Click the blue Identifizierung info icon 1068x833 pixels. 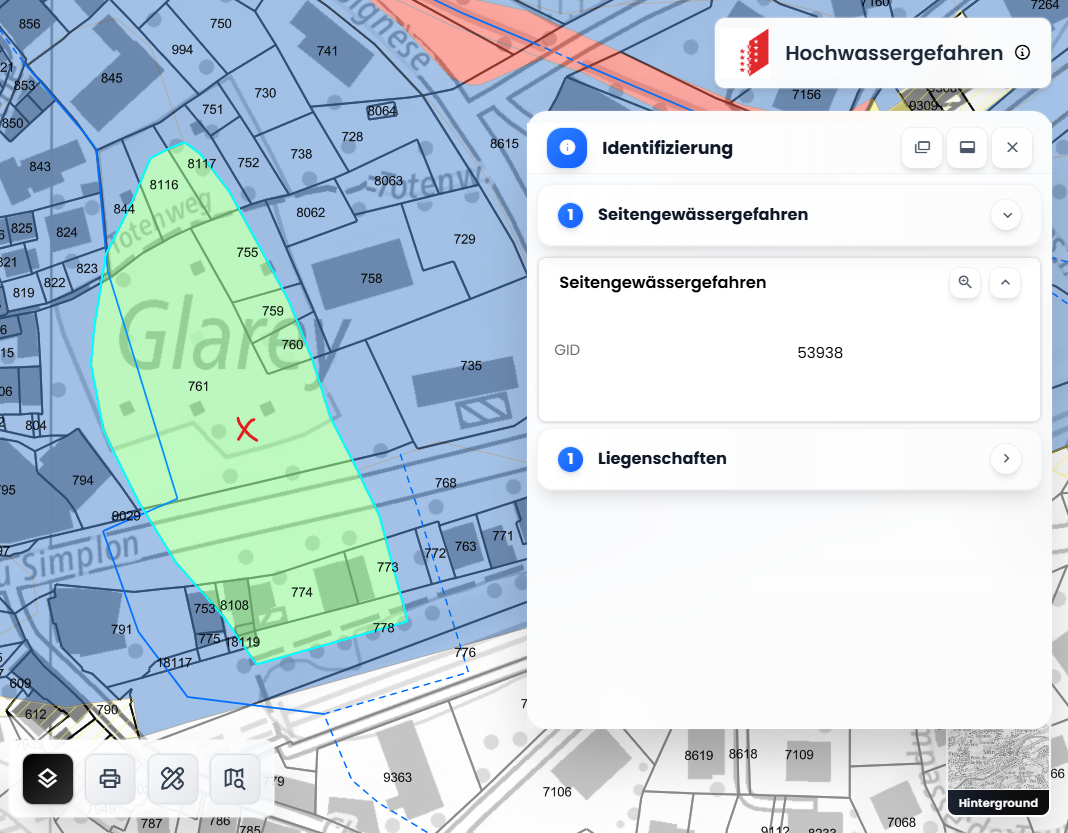tap(567, 148)
